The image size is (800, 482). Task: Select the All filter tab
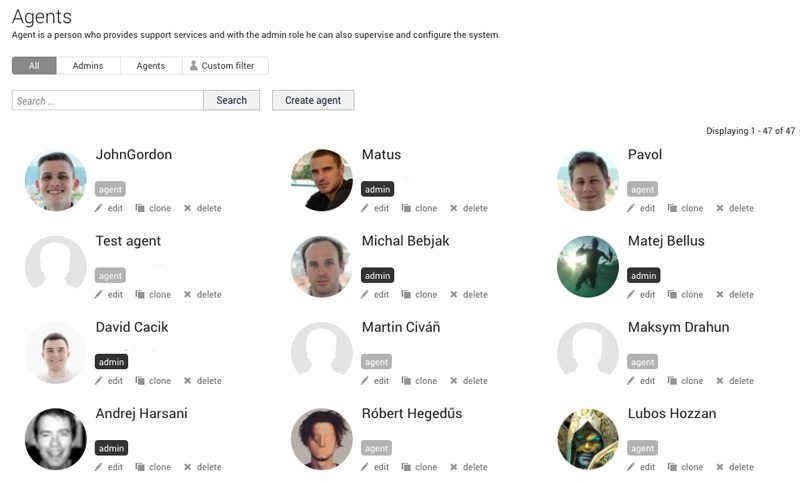pyautogui.click(x=34, y=66)
